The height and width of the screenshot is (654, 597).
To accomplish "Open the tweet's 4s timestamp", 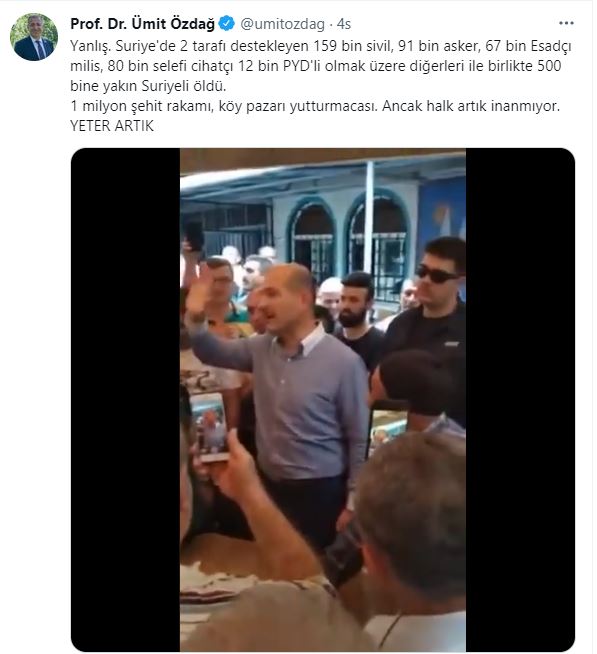I will tap(344, 24).
